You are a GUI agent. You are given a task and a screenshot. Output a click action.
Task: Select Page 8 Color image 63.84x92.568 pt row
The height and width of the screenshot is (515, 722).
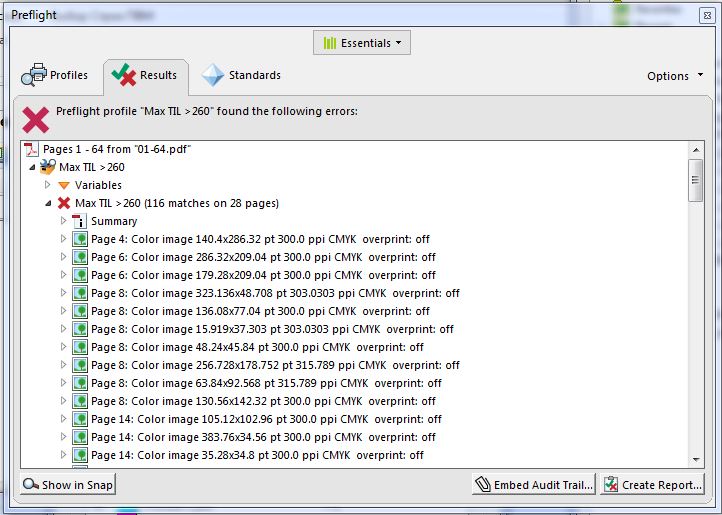266,383
